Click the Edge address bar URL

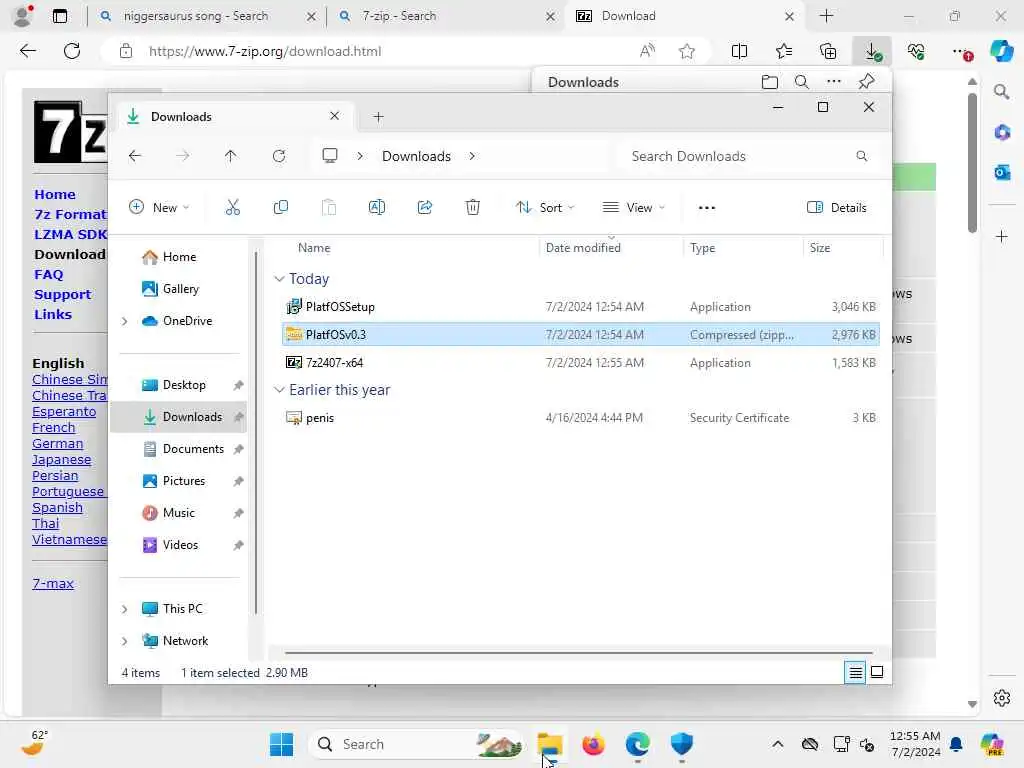click(x=264, y=51)
